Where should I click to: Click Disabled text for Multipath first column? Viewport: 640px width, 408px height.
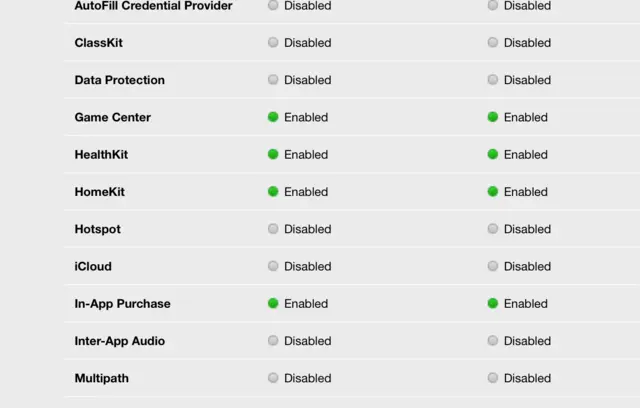[x=307, y=378]
